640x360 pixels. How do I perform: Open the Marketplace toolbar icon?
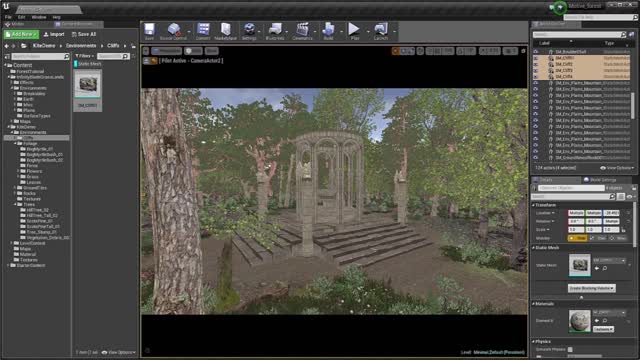click(225, 31)
